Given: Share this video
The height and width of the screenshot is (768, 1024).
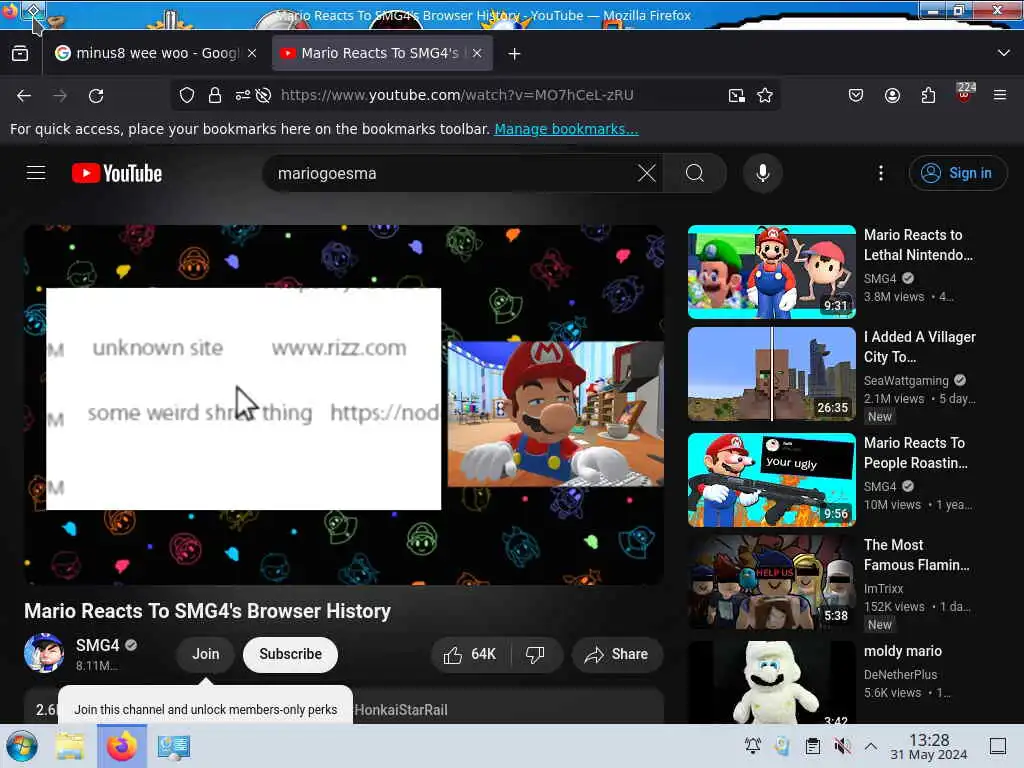Looking at the screenshot, I should coord(616,654).
